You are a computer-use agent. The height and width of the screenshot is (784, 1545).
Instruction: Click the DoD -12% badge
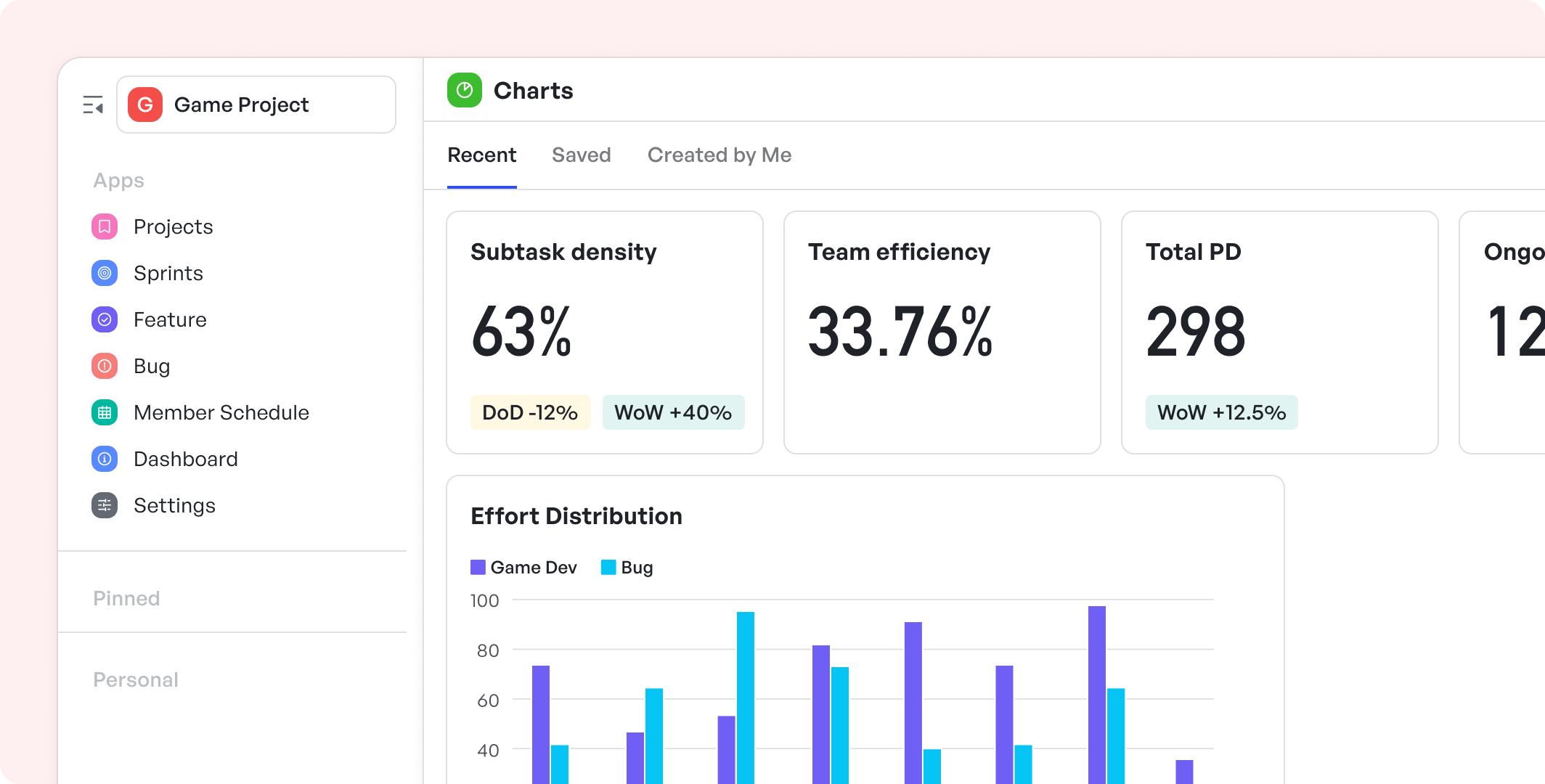tap(530, 412)
